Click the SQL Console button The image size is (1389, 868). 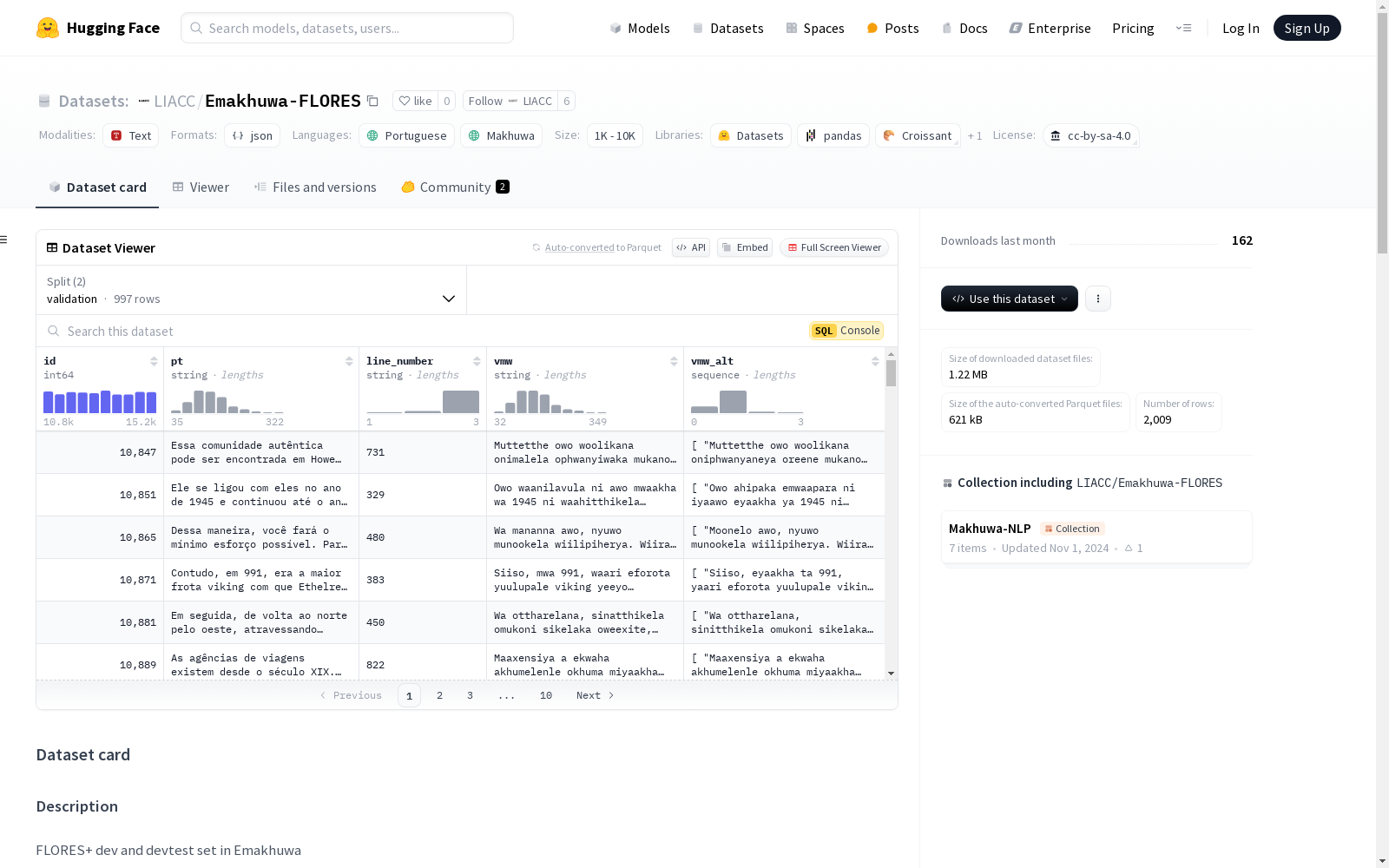click(846, 331)
